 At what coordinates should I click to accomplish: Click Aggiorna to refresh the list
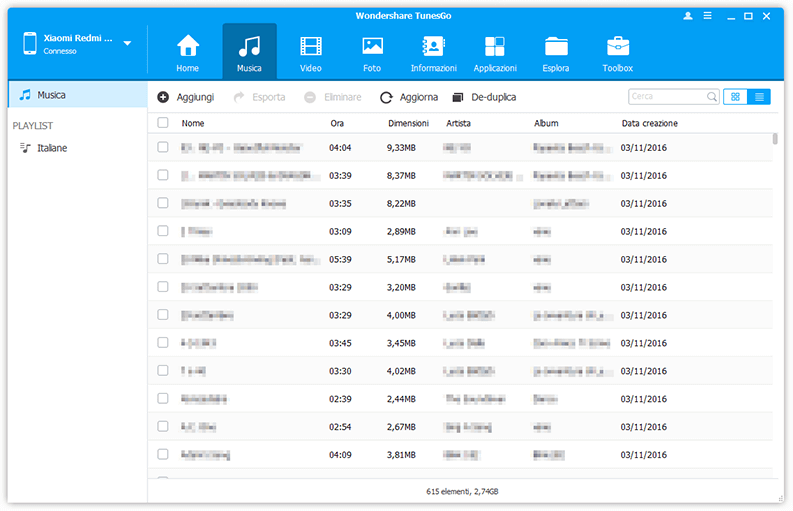[x=409, y=97]
